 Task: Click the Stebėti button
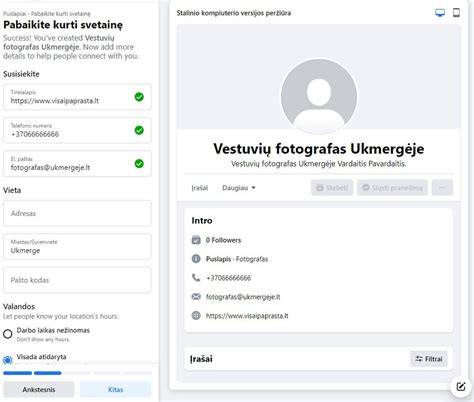pyautogui.click(x=332, y=188)
